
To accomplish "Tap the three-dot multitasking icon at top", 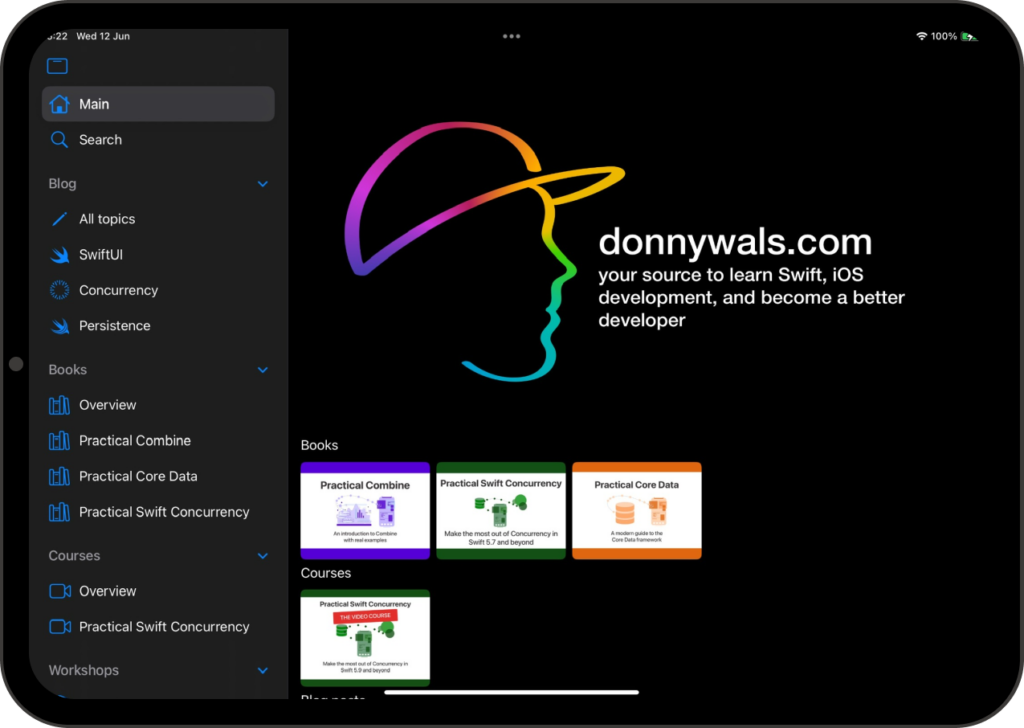I will [x=512, y=37].
